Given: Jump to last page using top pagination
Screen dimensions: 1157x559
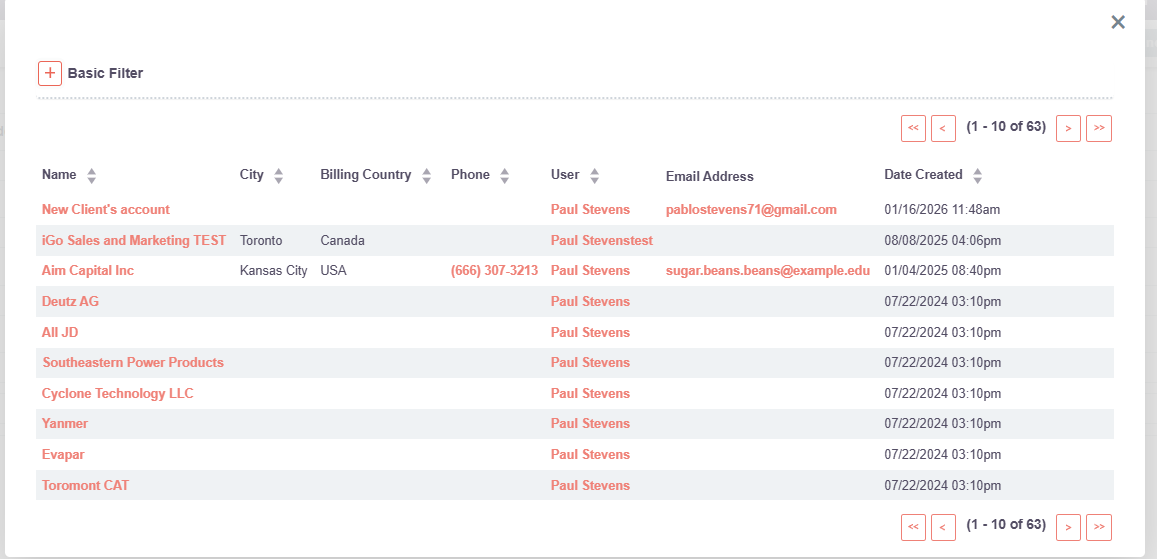Looking at the screenshot, I should click(x=1099, y=128).
